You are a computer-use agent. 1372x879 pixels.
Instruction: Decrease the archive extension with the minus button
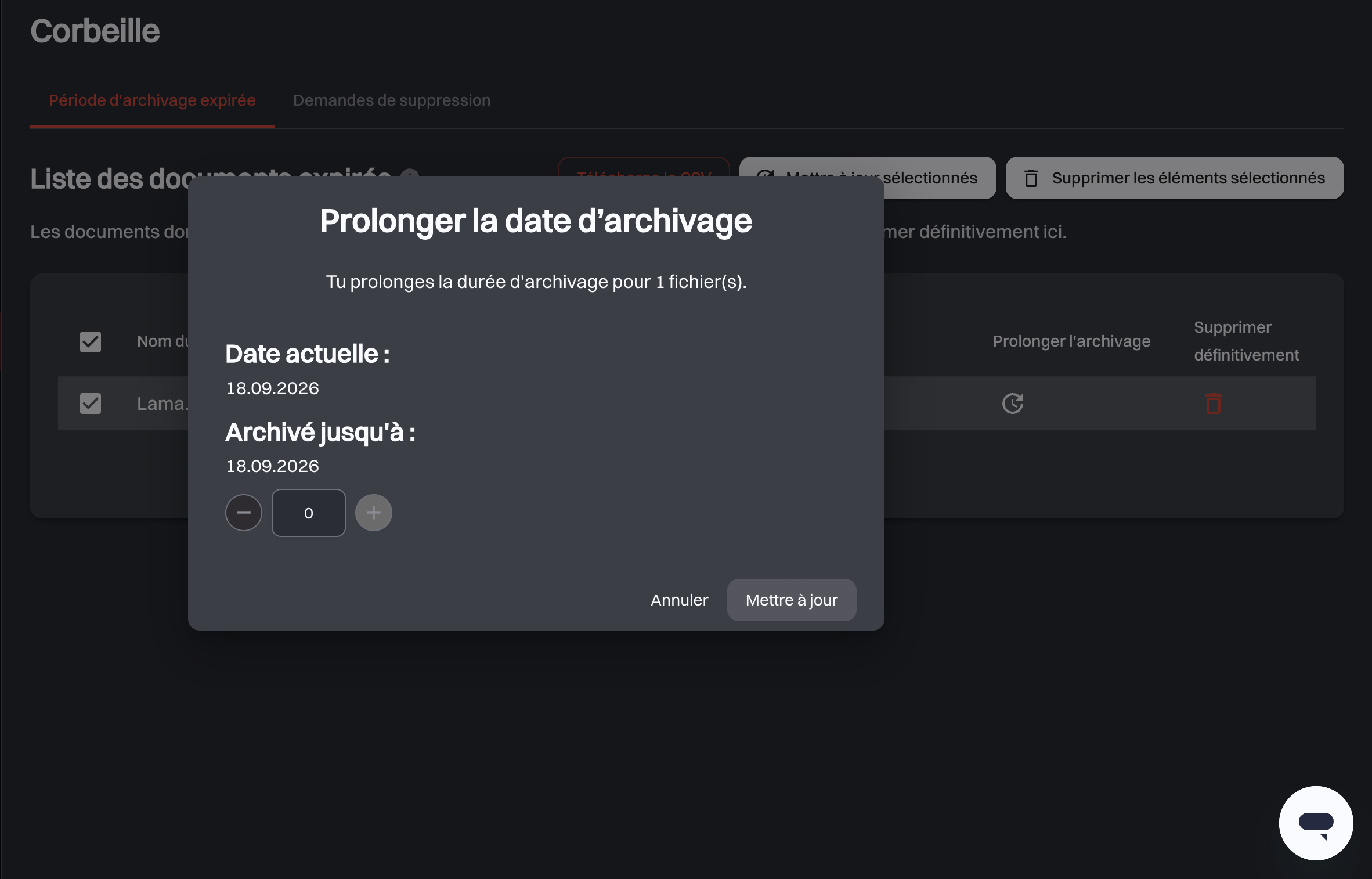coord(244,513)
